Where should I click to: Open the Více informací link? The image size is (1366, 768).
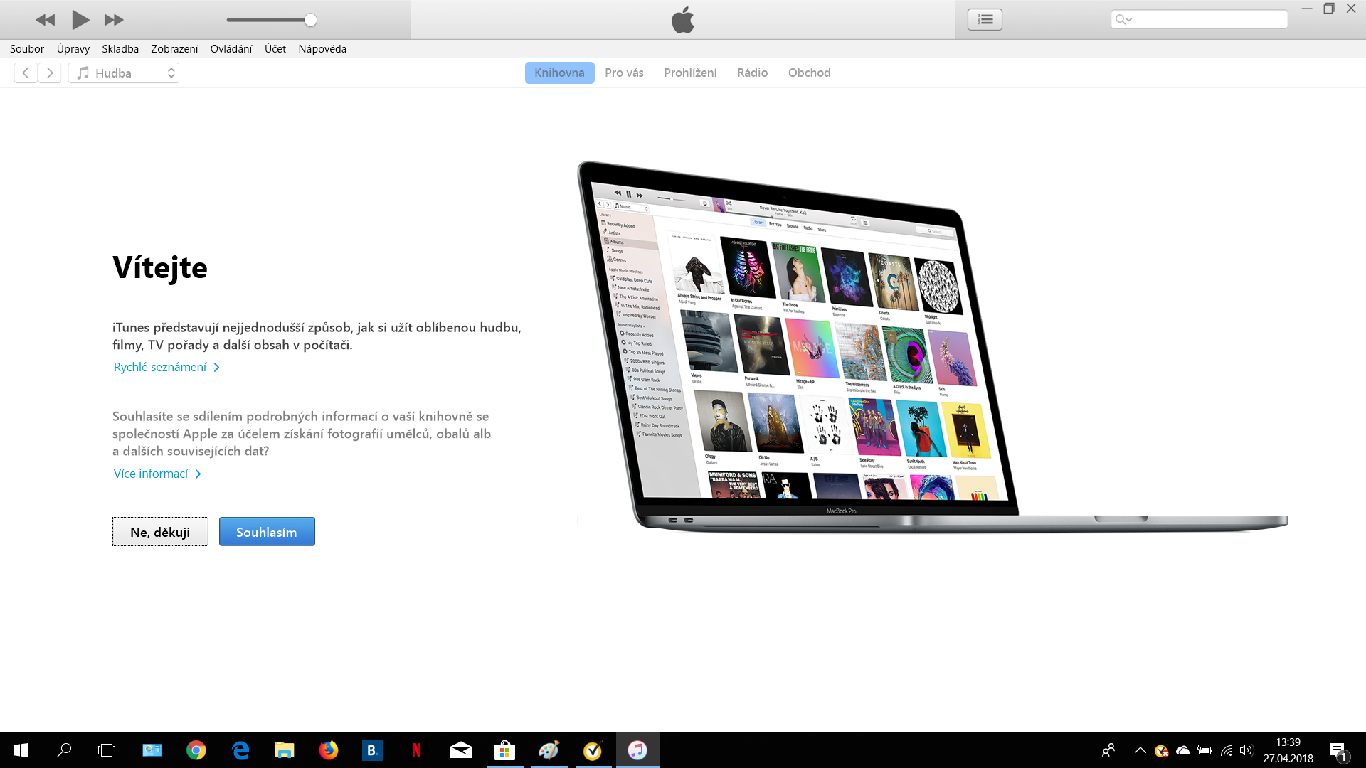[x=157, y=474]
